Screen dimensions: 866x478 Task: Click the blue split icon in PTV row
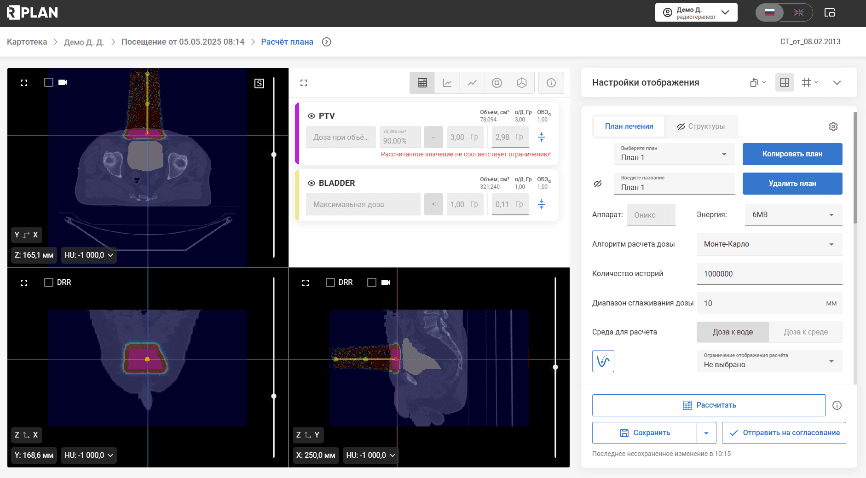pos(541,137)
